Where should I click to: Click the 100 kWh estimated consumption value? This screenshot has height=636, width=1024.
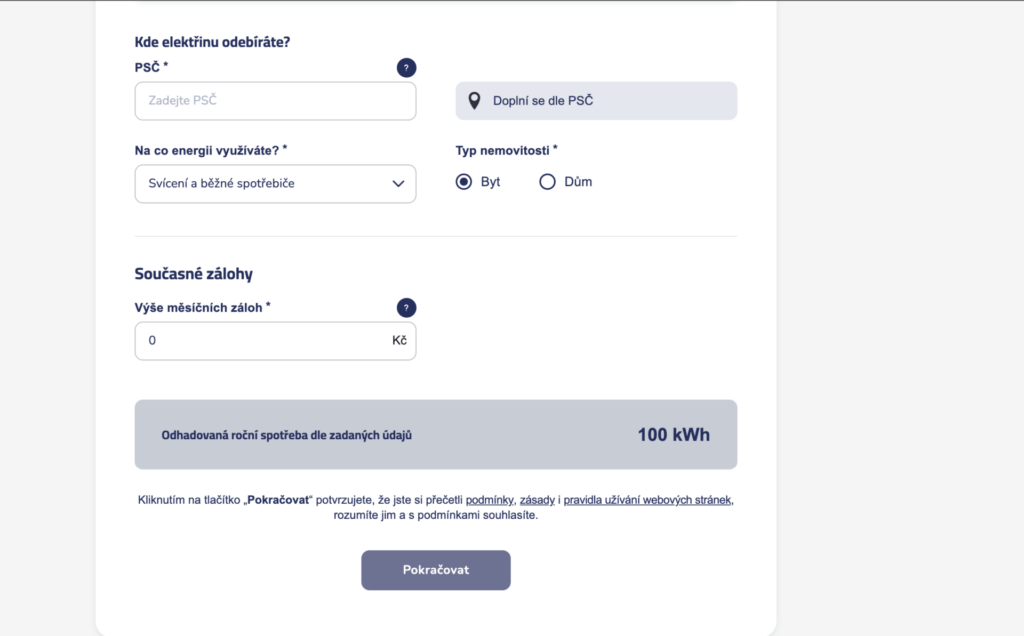coord(673,435)
